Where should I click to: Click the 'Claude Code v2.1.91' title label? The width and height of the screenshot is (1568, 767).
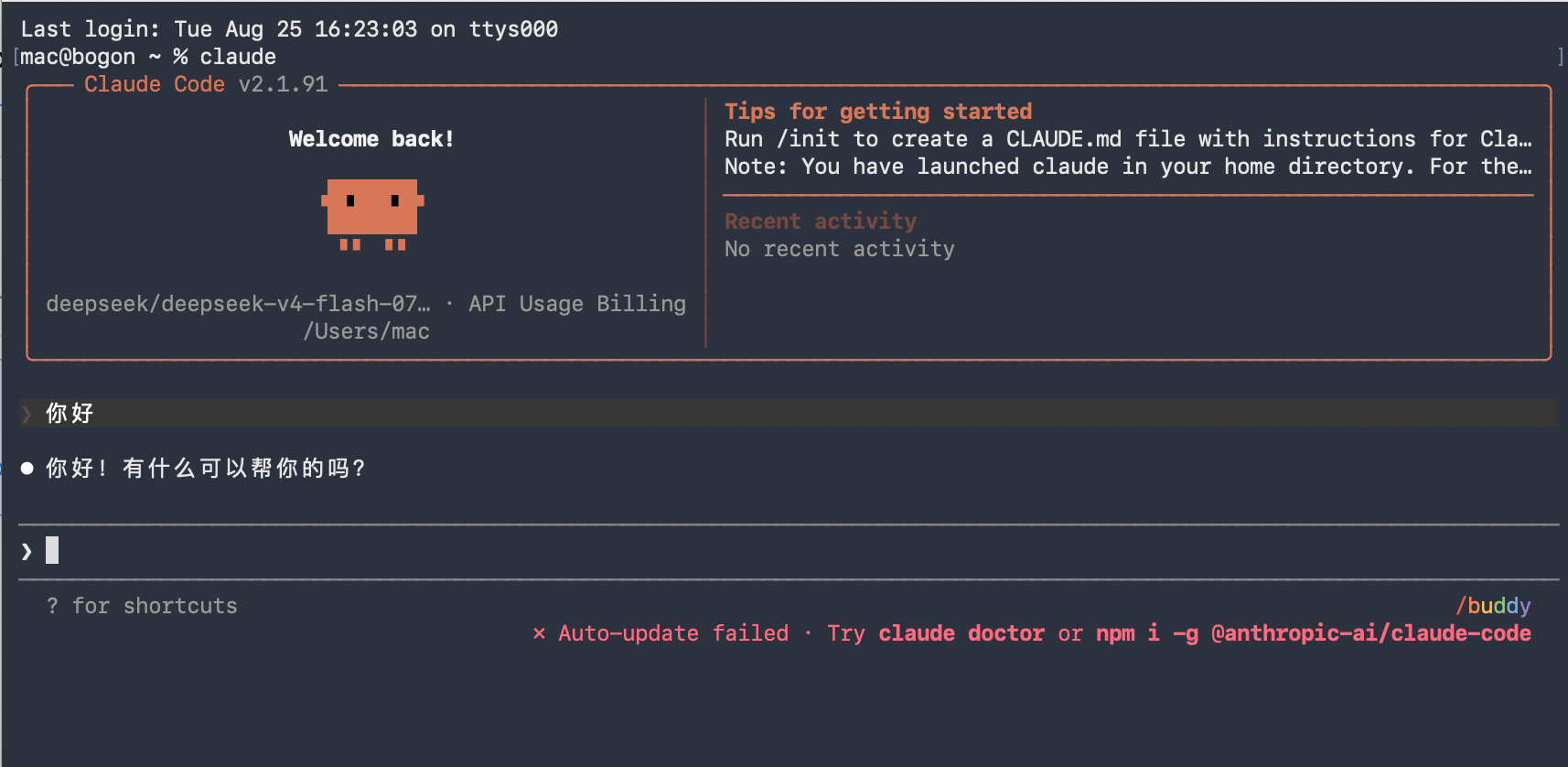(206, 84)
